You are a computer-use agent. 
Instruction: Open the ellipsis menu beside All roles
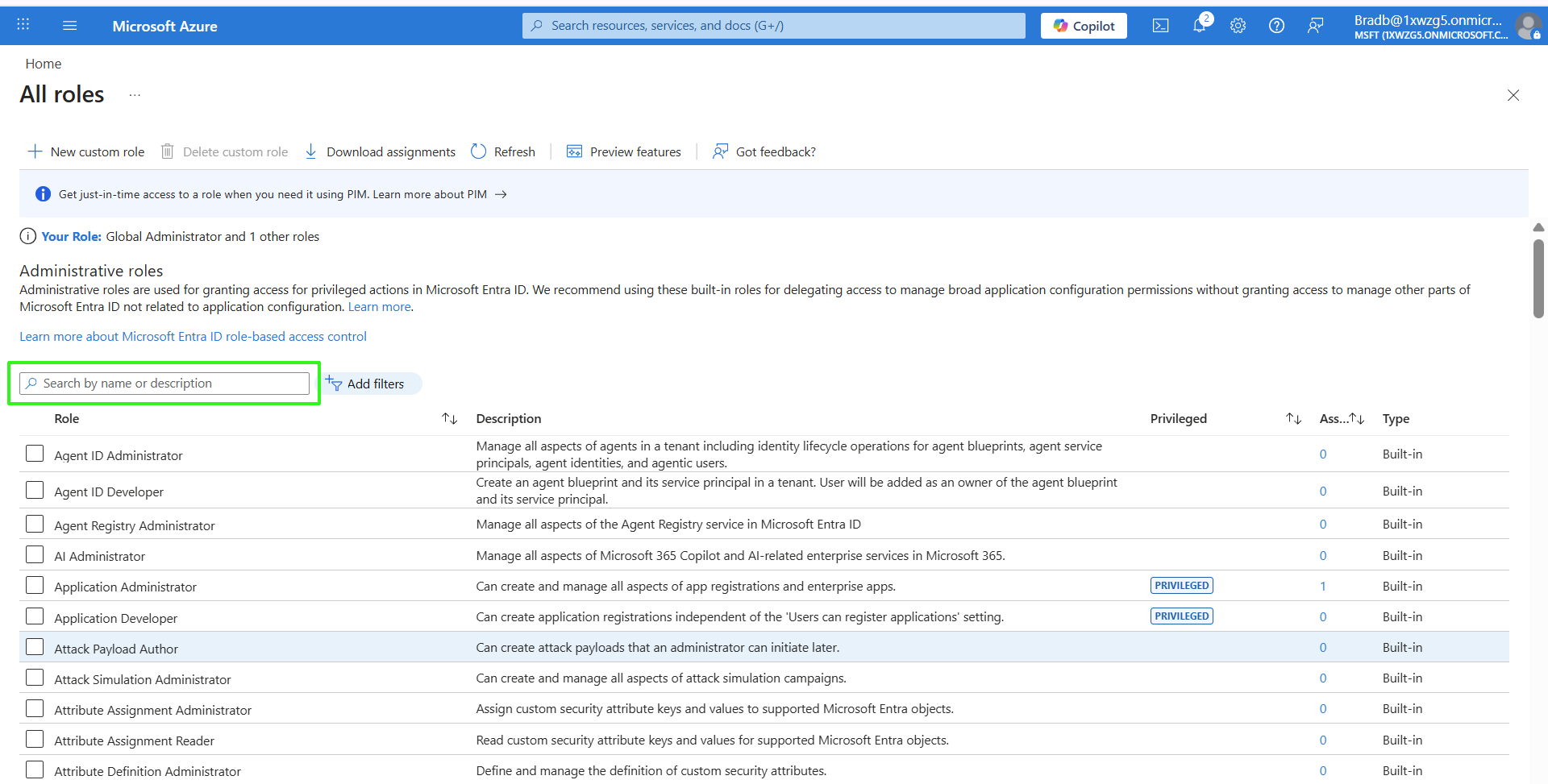(135, 95)
